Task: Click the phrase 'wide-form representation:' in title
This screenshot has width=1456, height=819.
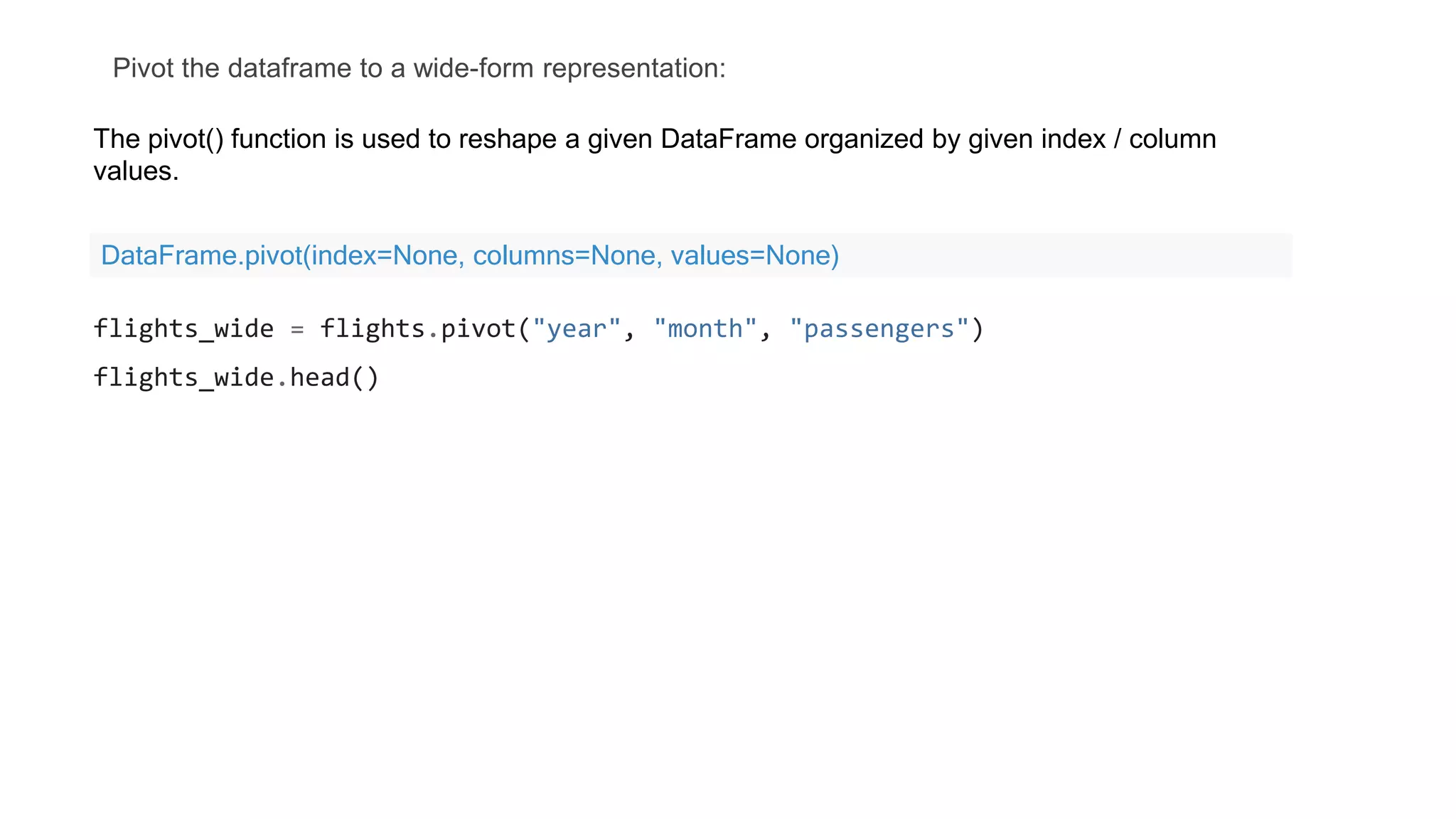Action: [569, 68]
